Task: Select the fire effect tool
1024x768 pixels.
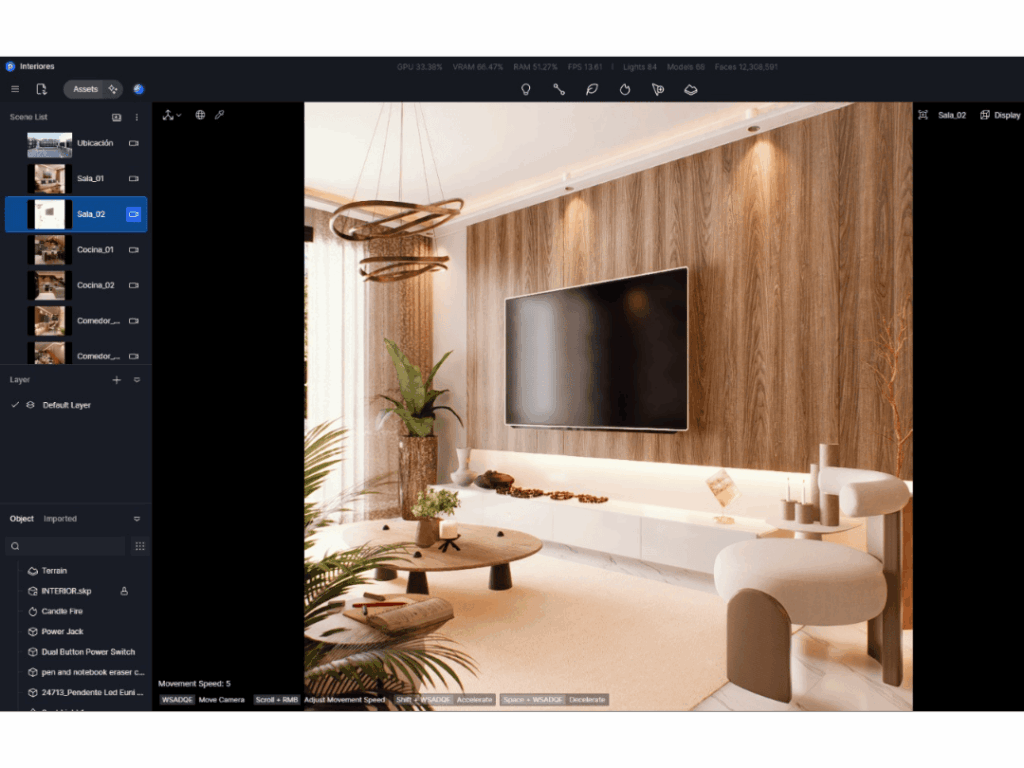Action: coord(625,89)
